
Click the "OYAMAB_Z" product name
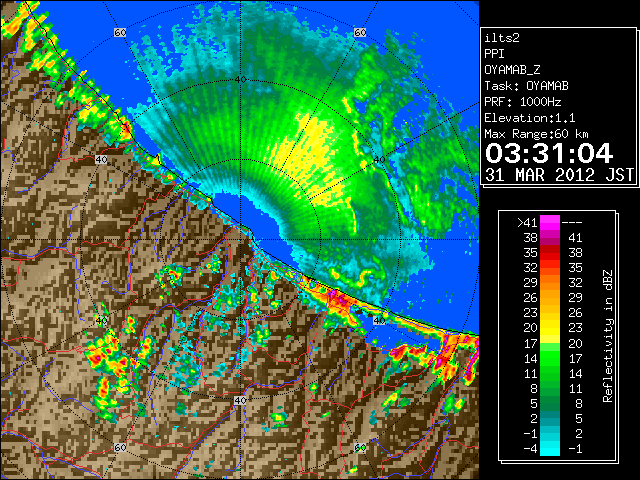coord(512,70)
